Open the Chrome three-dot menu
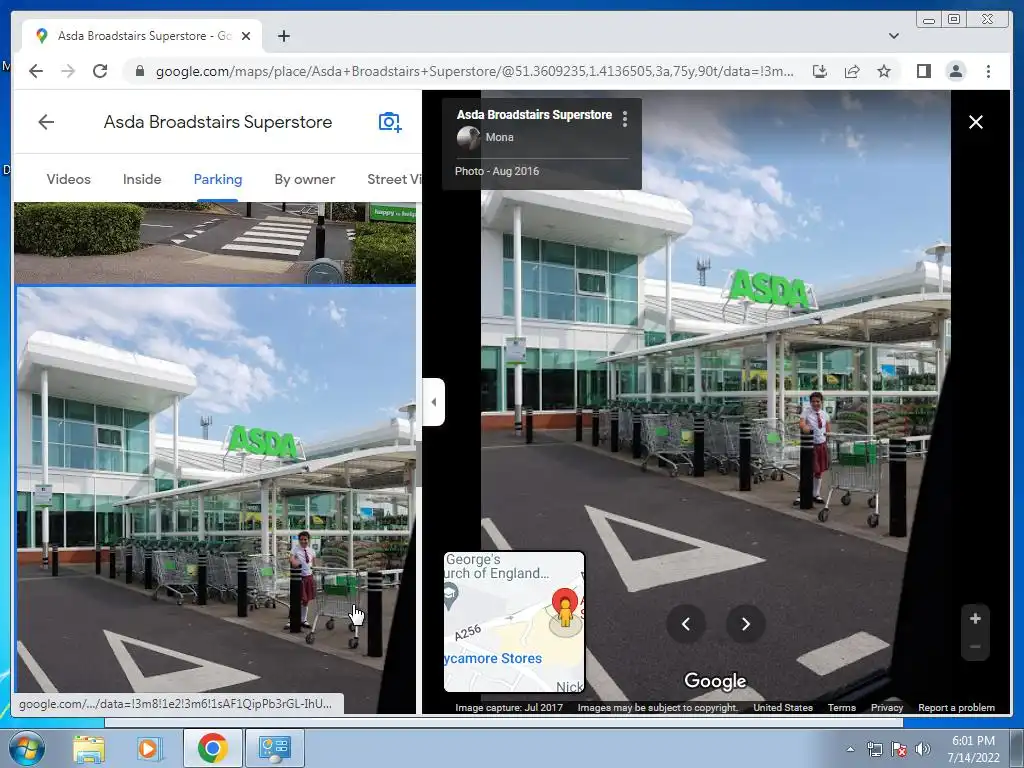Viewport: 1024px width, 768px height. click(x=988, y=71)
